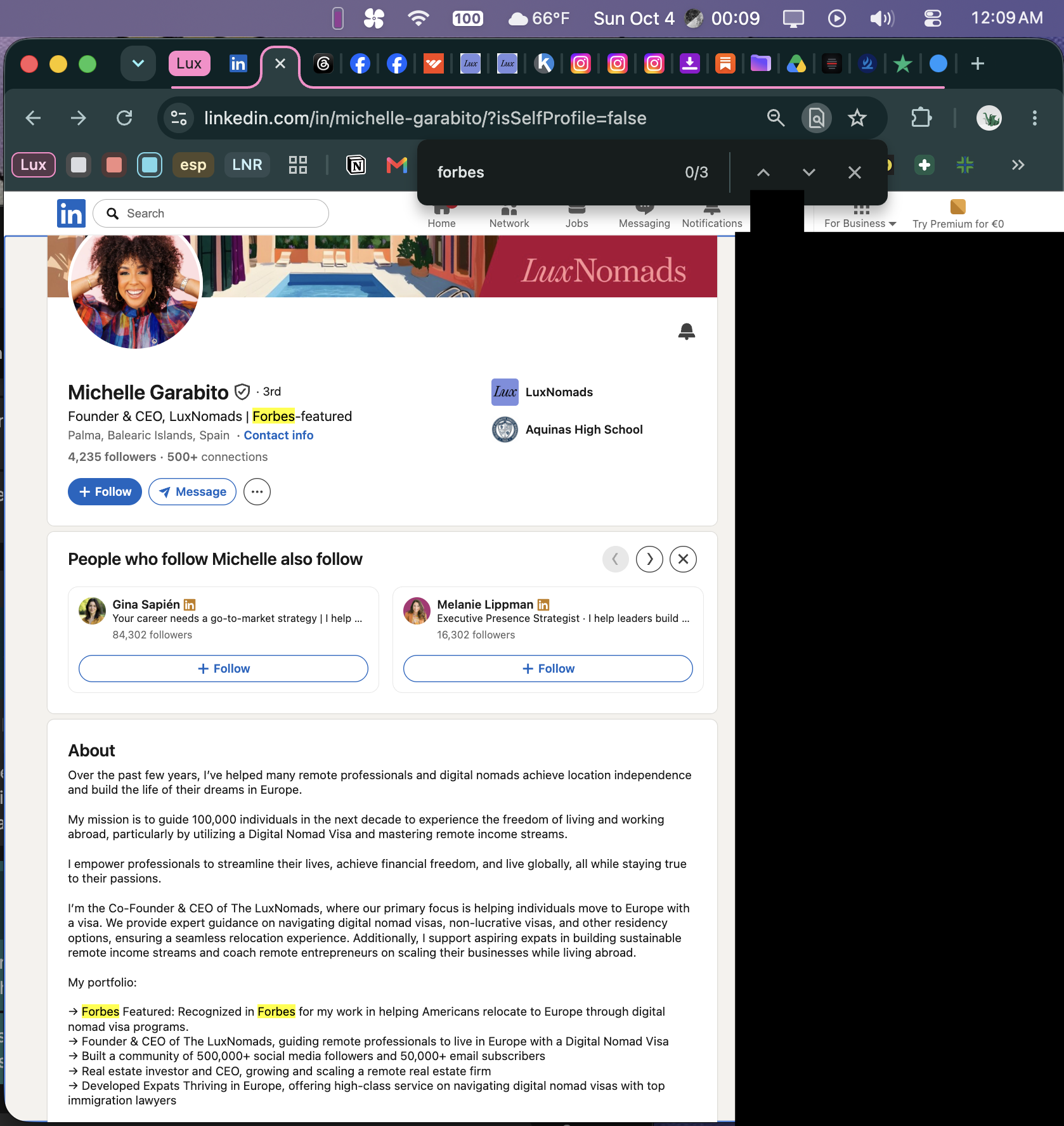Open the More actions ellipsis button on profile
Viewport: 1064px width, 1126px height.
pos(257,492)
